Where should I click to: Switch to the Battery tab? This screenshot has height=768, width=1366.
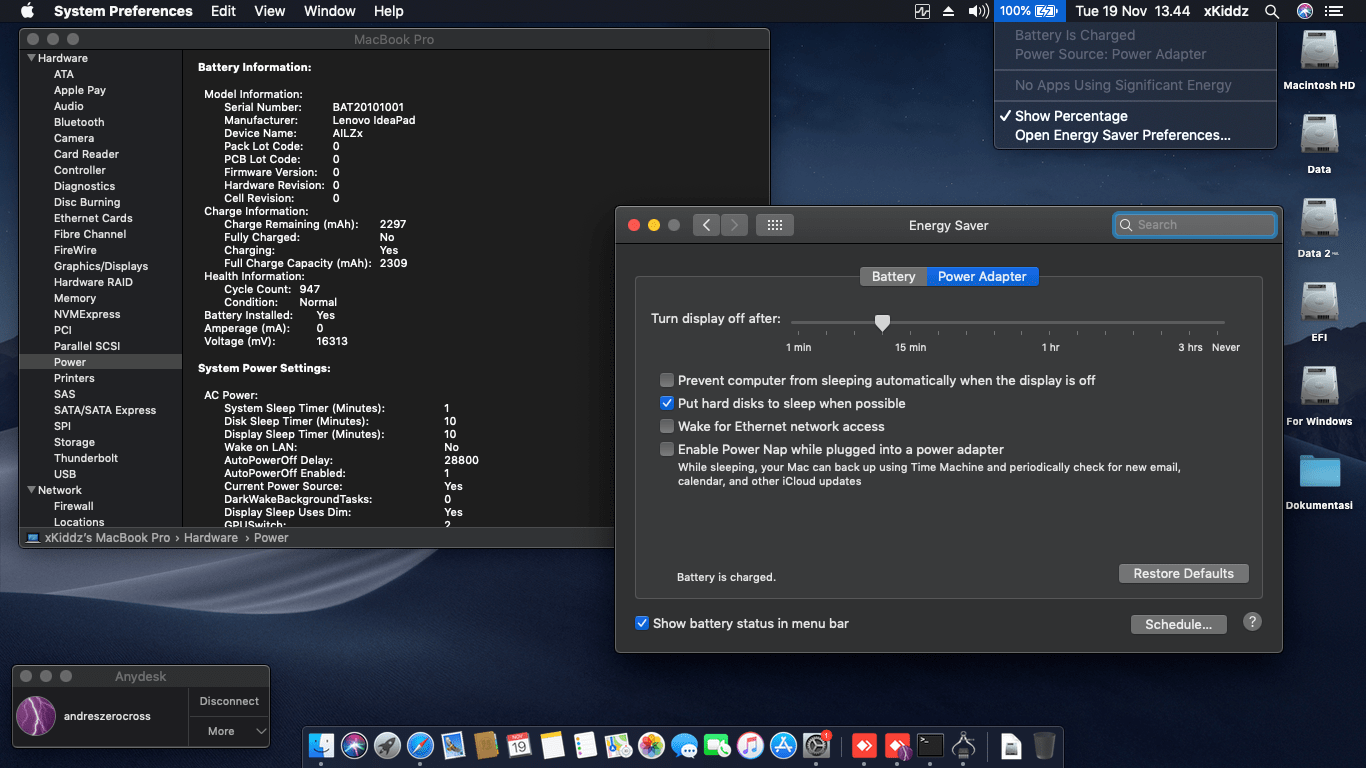click(x=893, y=277)
